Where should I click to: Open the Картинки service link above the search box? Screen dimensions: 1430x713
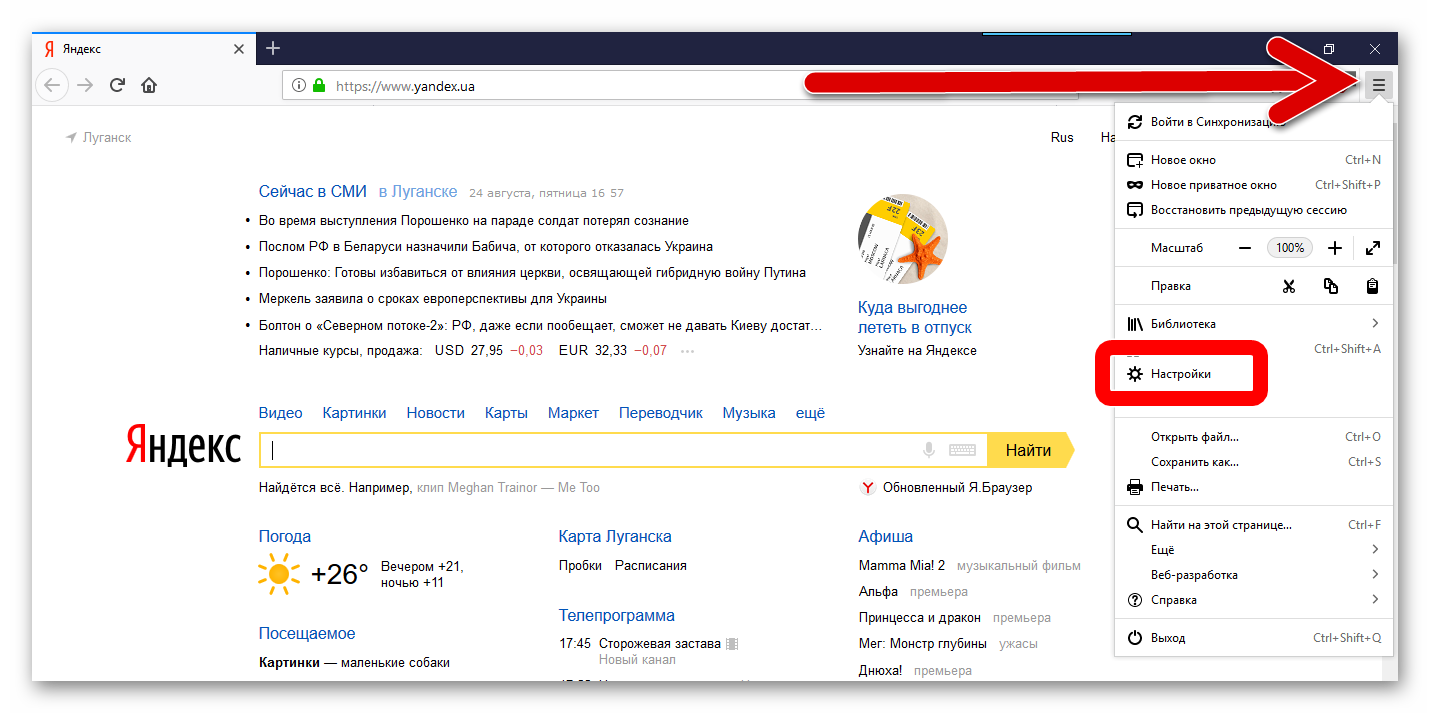pos(354,413)
